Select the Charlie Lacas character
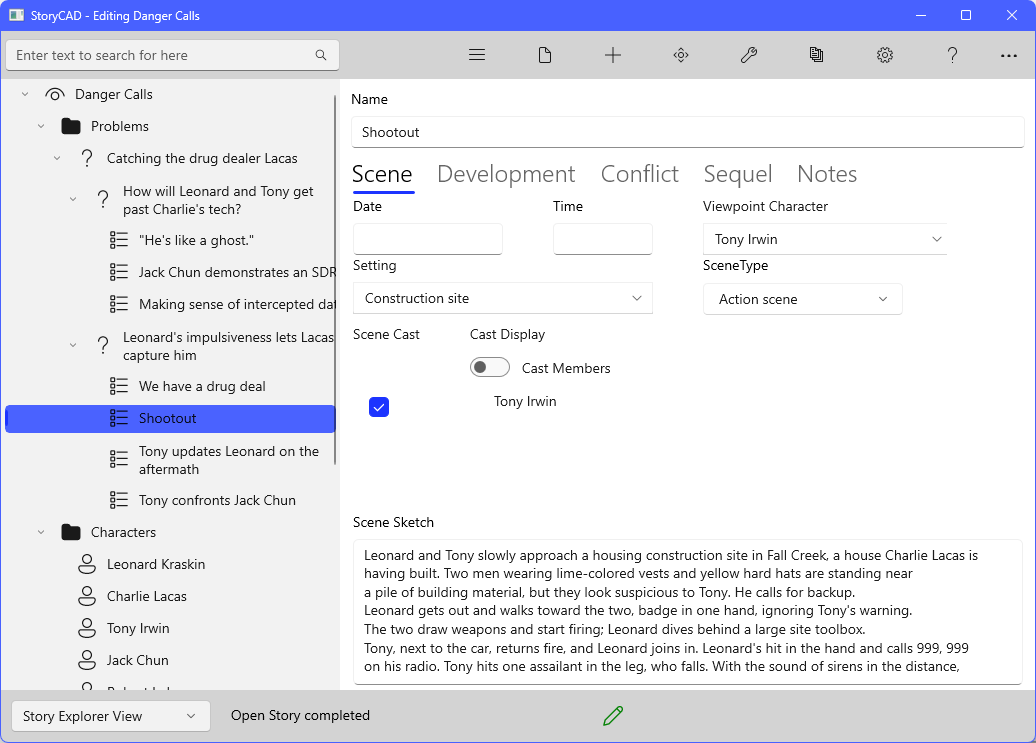The width and height of the screenshot is (1036, 743). tap(147, 596)
